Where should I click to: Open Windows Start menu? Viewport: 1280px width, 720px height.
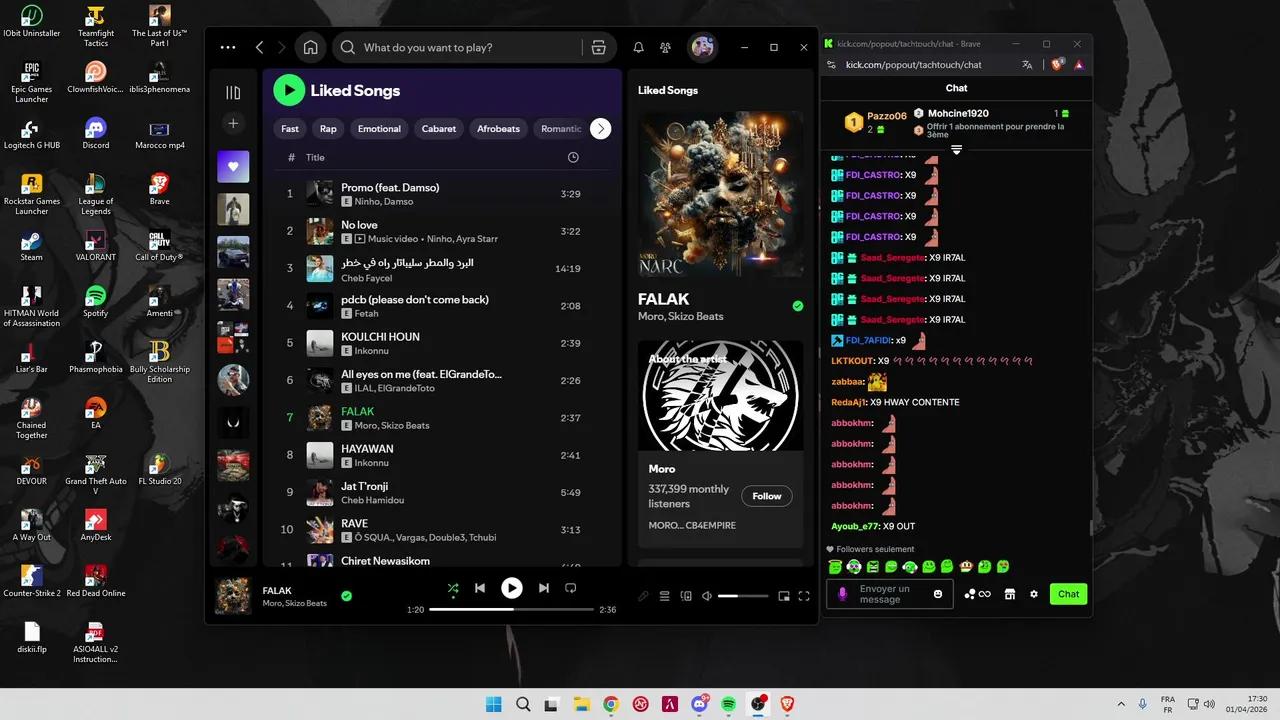click(493, 704)
